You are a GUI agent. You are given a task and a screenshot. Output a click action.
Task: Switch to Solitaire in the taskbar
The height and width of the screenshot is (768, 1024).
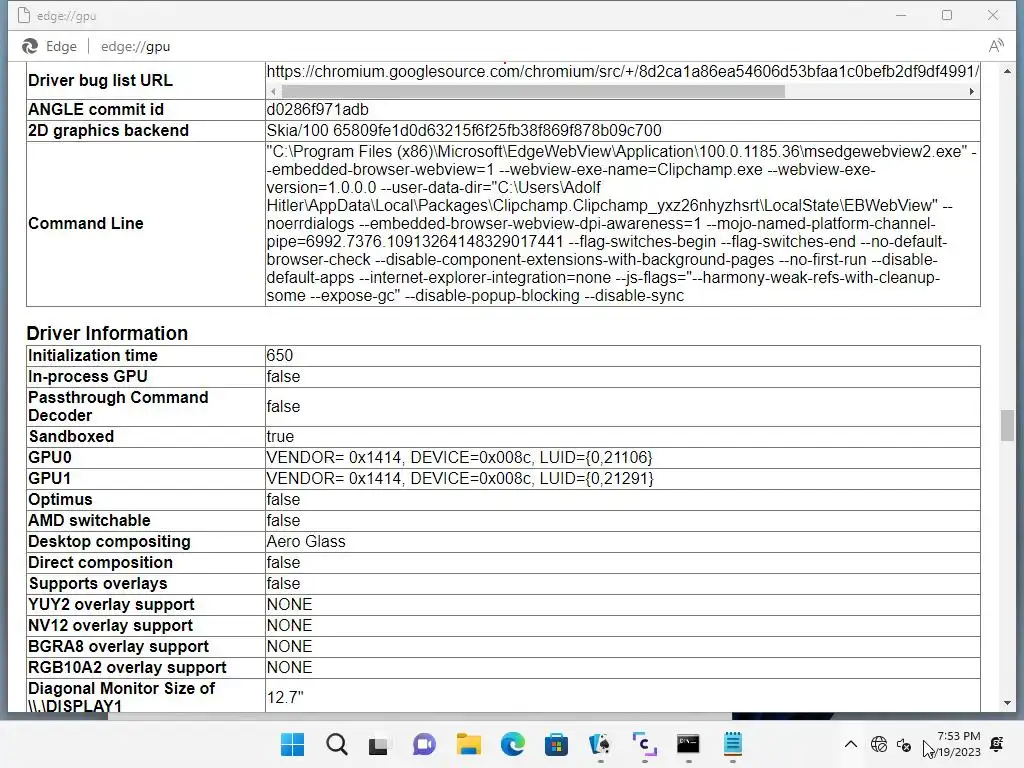pos(600,744)
